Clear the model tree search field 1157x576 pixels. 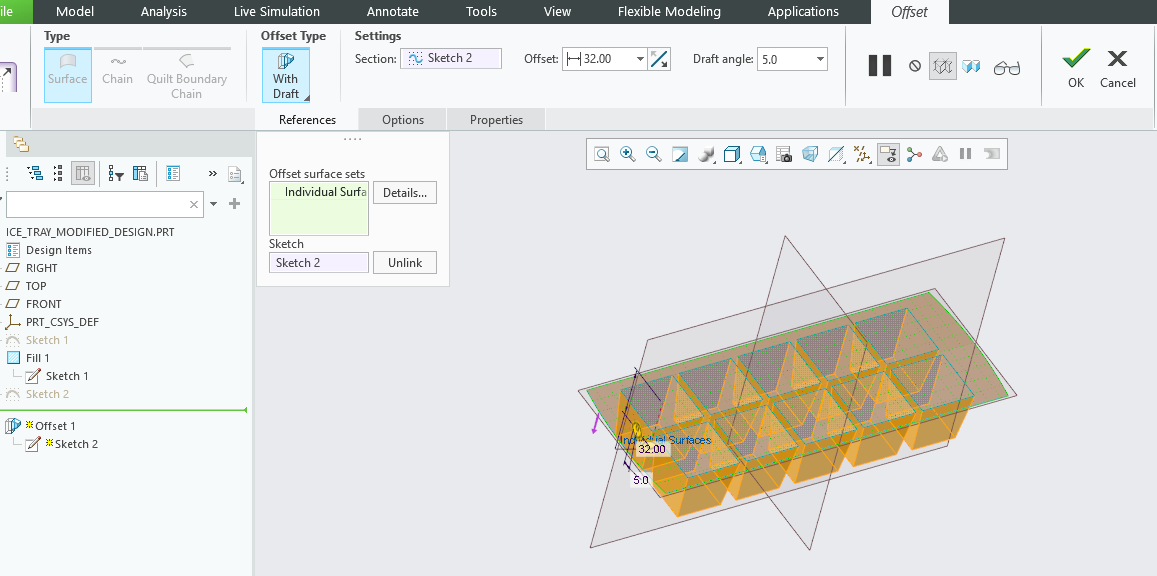tap(194, 204)
